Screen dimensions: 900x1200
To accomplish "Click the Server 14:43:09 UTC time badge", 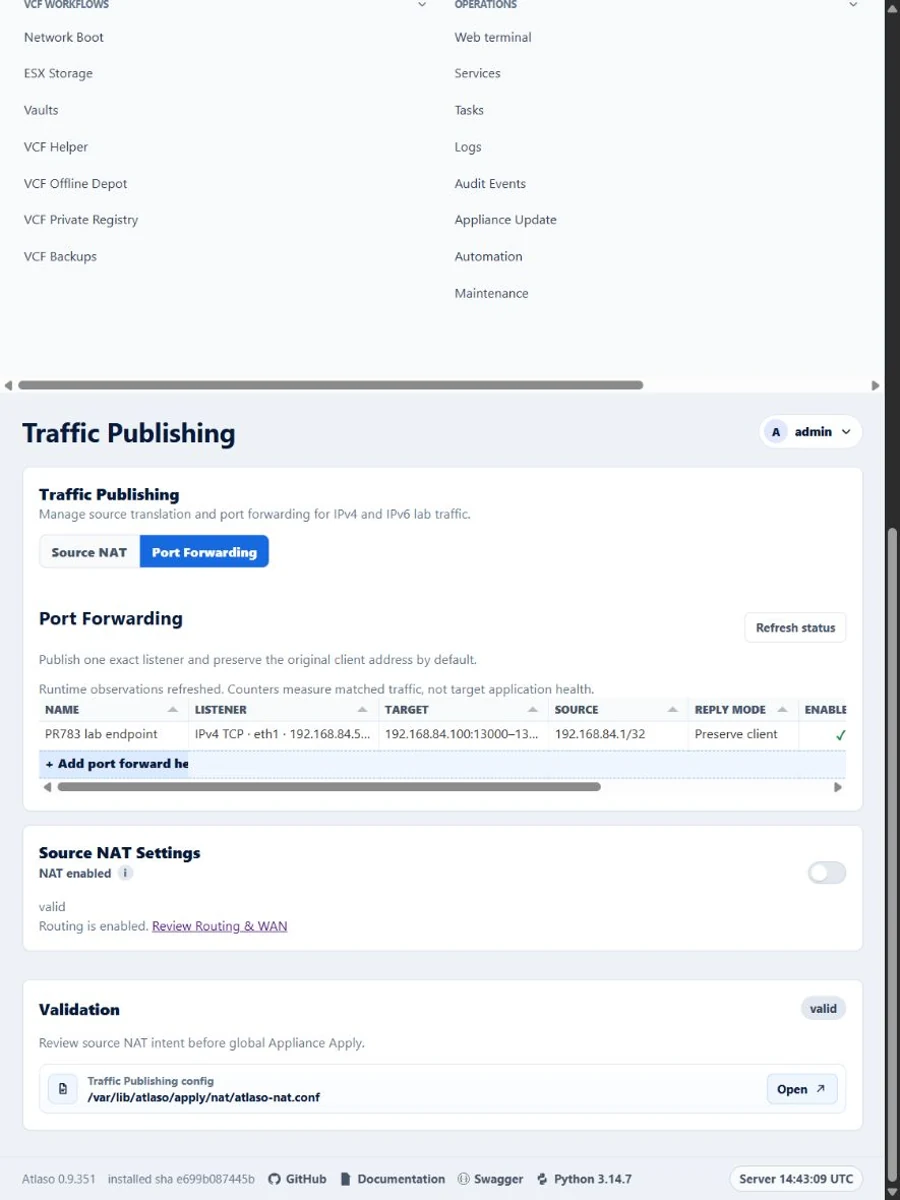I will coord(796,1179).
